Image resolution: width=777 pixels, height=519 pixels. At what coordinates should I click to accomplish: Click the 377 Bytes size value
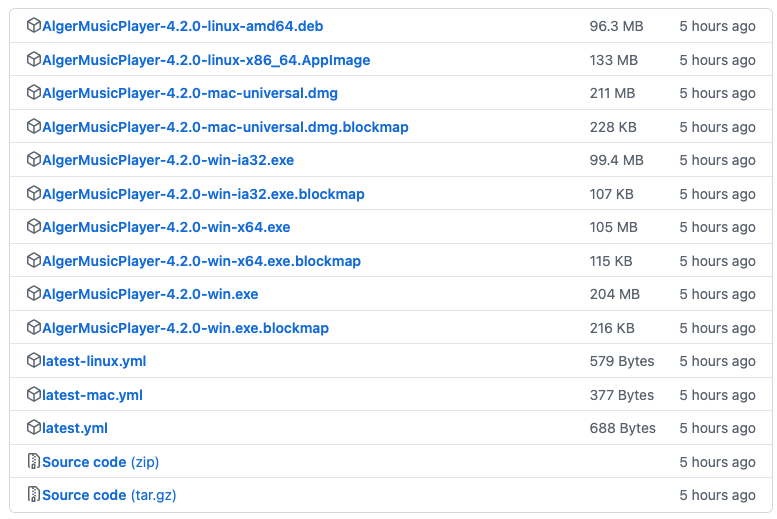[x=622, y=395]
